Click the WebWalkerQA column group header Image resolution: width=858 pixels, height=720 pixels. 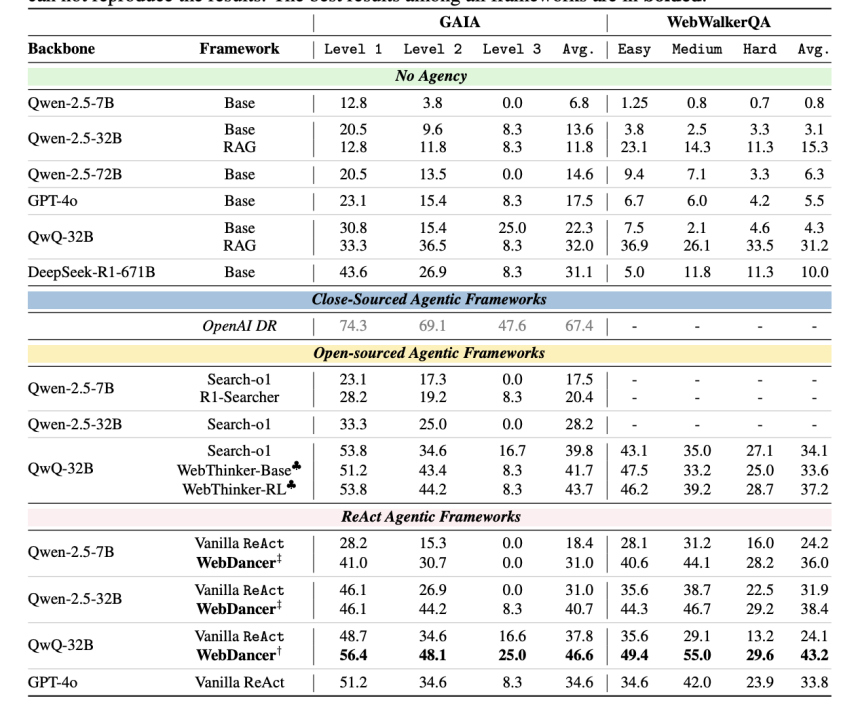pos(718,22)
